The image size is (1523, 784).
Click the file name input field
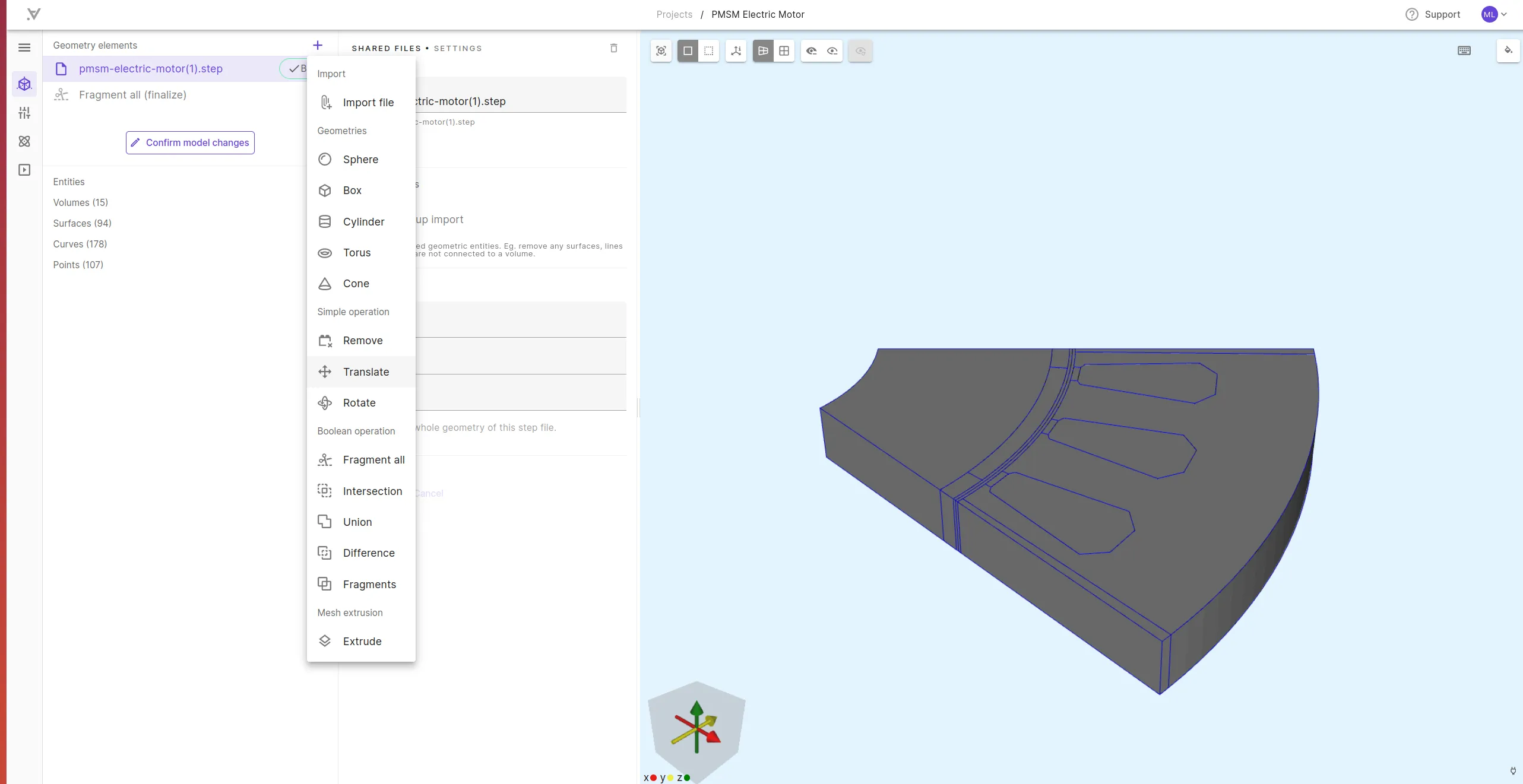(521, 95)
